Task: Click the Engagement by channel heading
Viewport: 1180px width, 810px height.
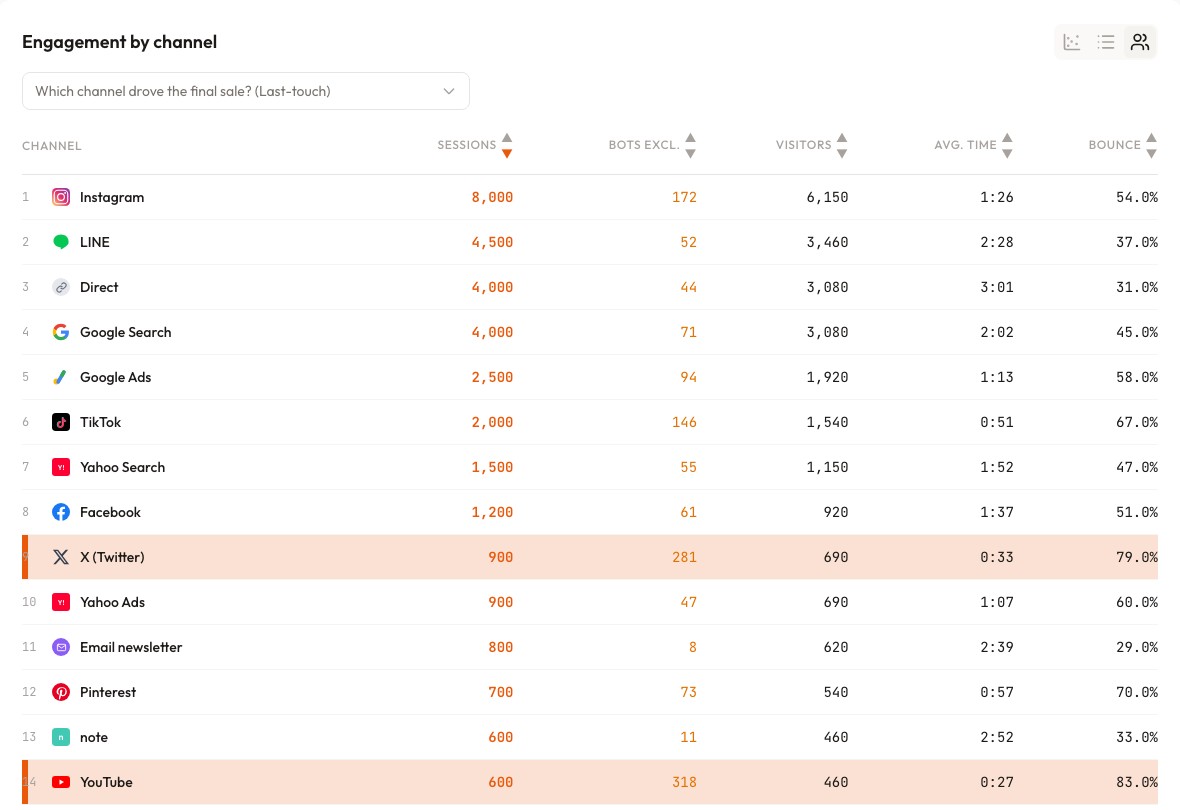Action: 120,42
